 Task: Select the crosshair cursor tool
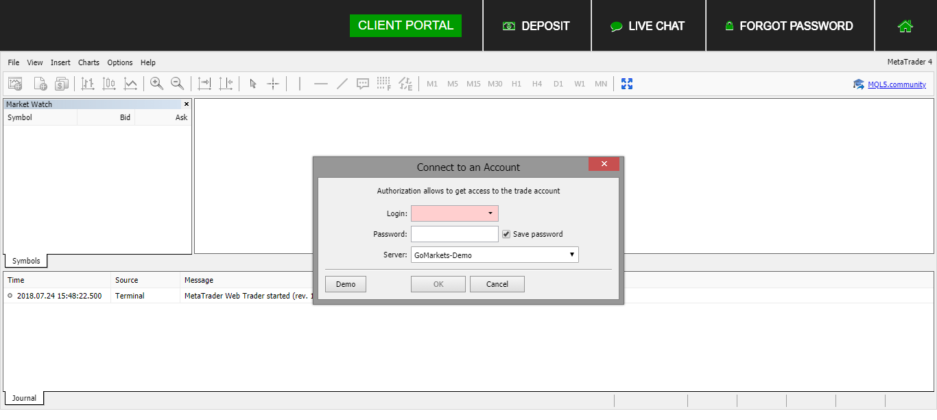click(x=273, y=84)
